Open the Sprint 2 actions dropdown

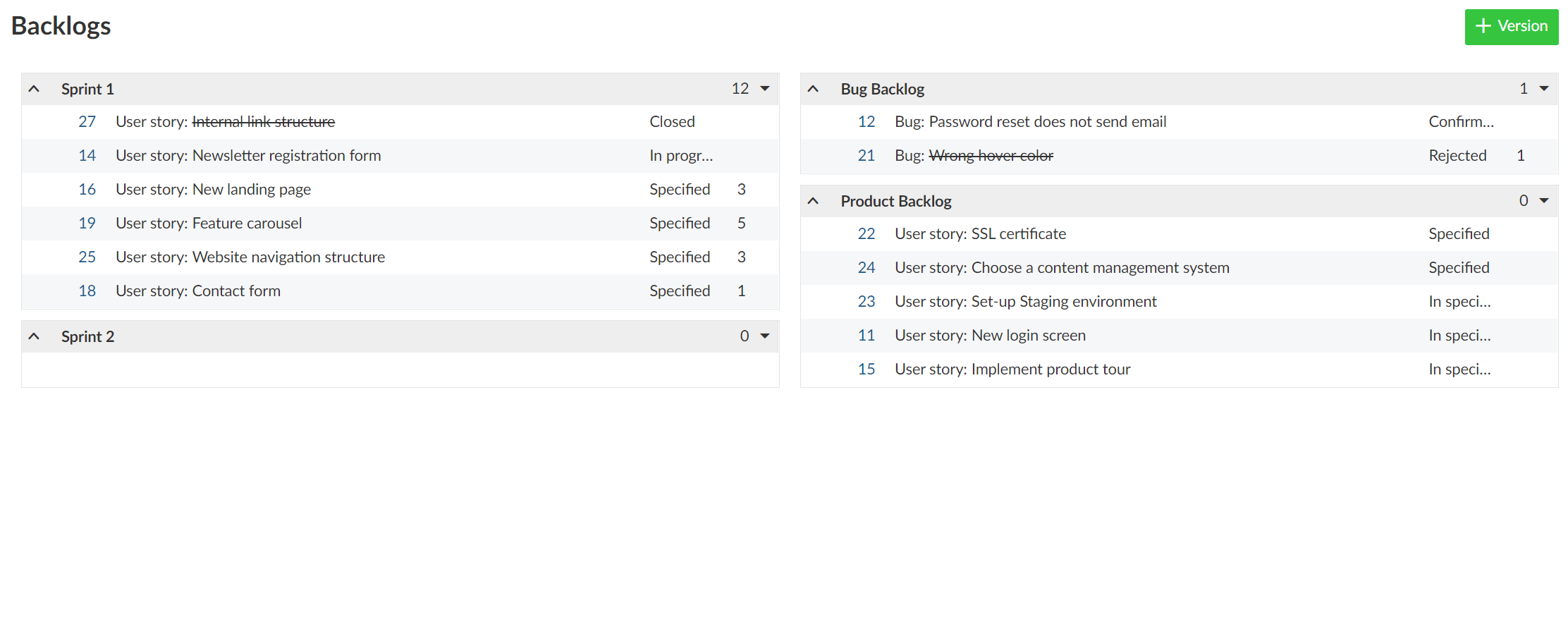(x=765, y=336)
